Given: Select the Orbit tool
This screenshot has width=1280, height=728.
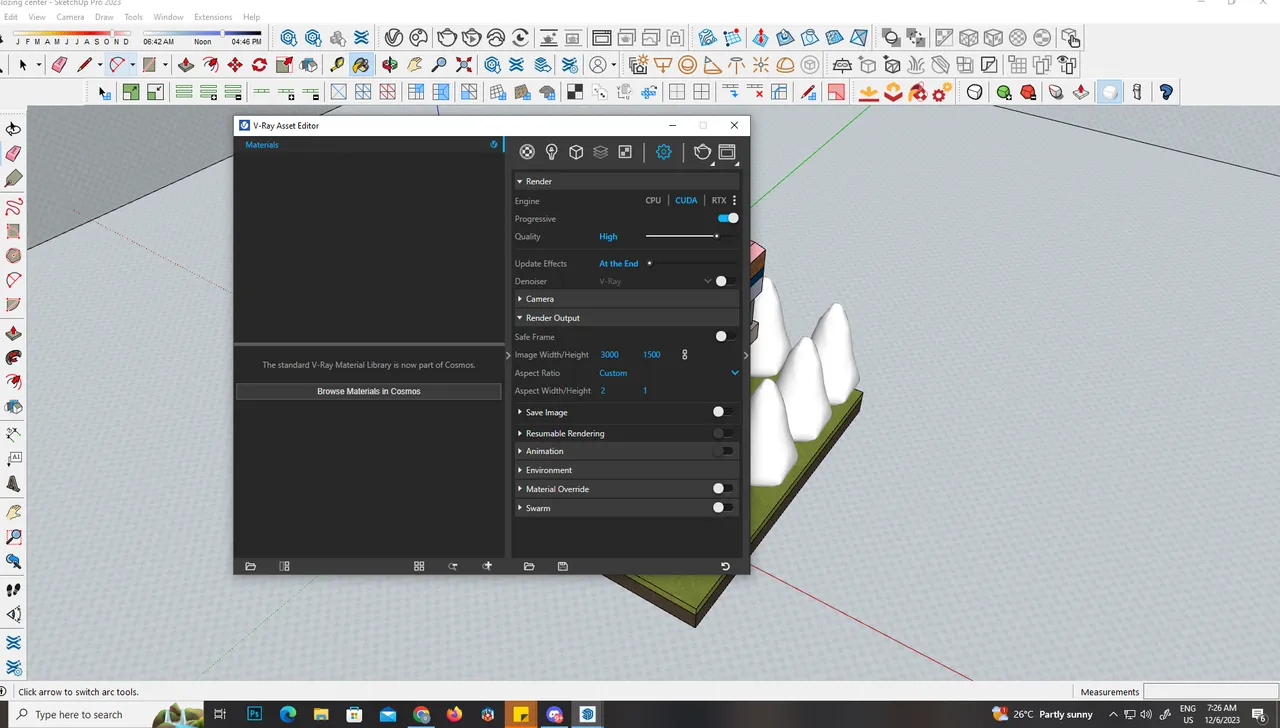Looking at the screenshot, I should click(x=390, y=65).
